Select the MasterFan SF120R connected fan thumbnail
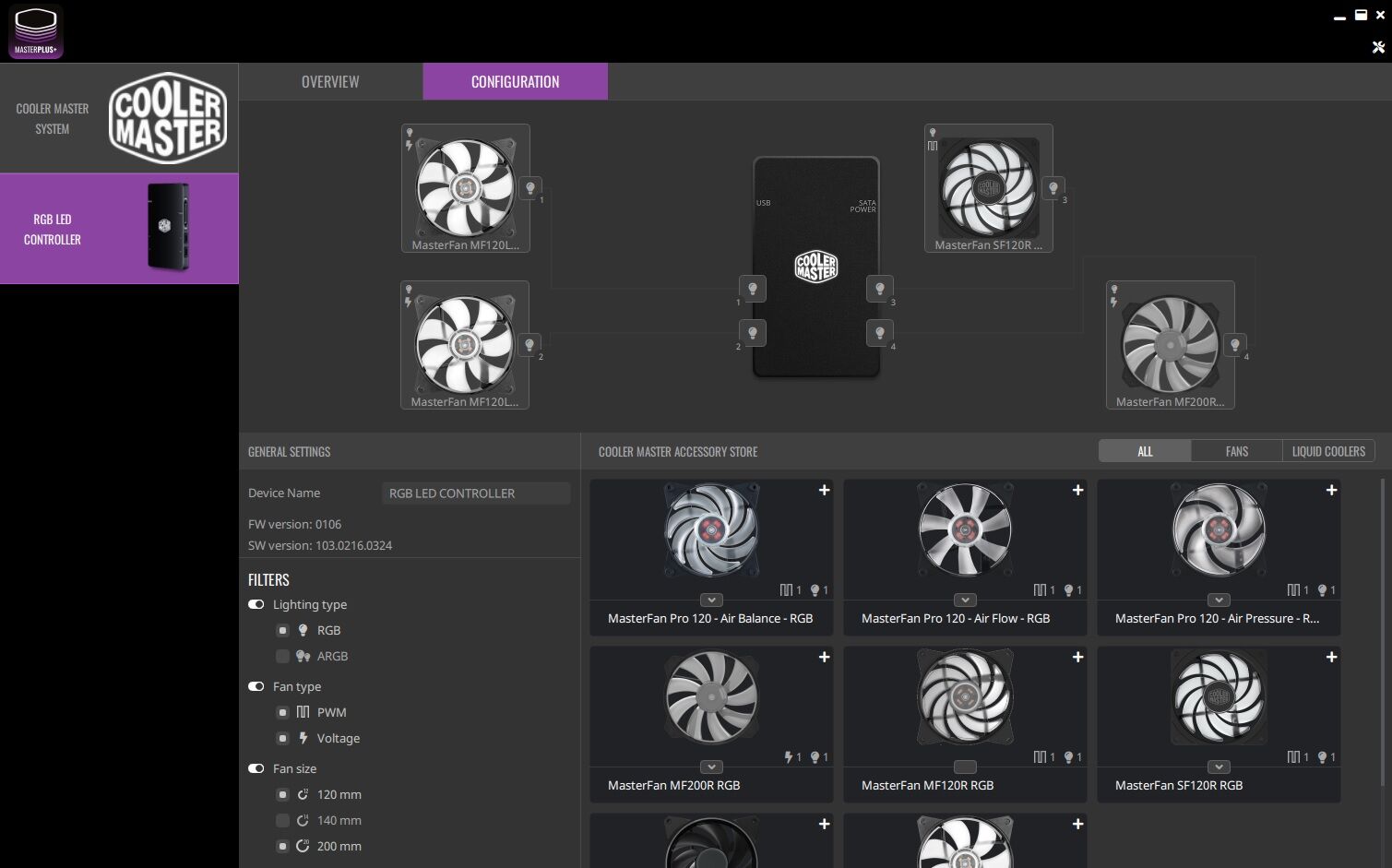 pyautogui.click(x=989, y=188)
